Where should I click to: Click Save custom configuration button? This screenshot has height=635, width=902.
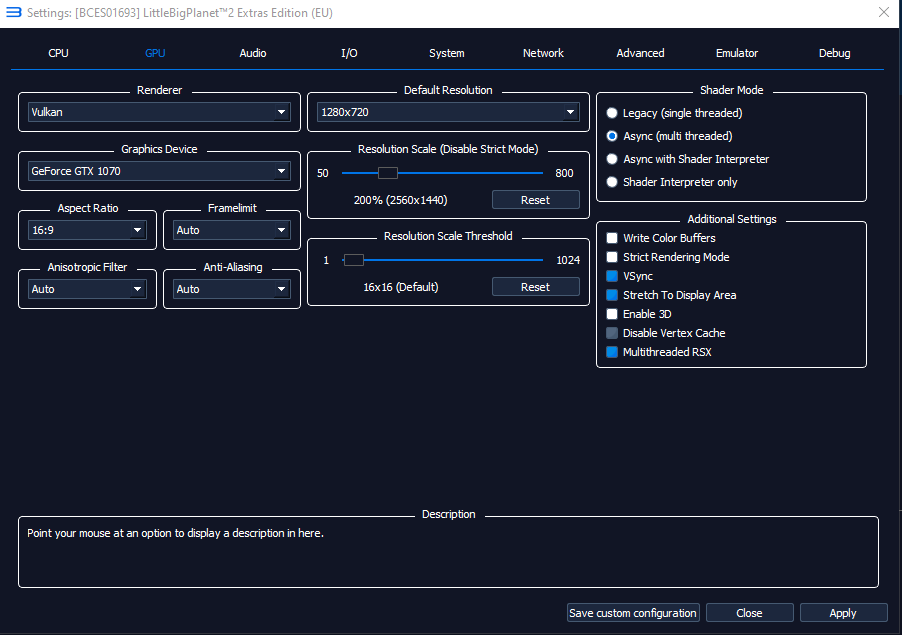(633, 613)
